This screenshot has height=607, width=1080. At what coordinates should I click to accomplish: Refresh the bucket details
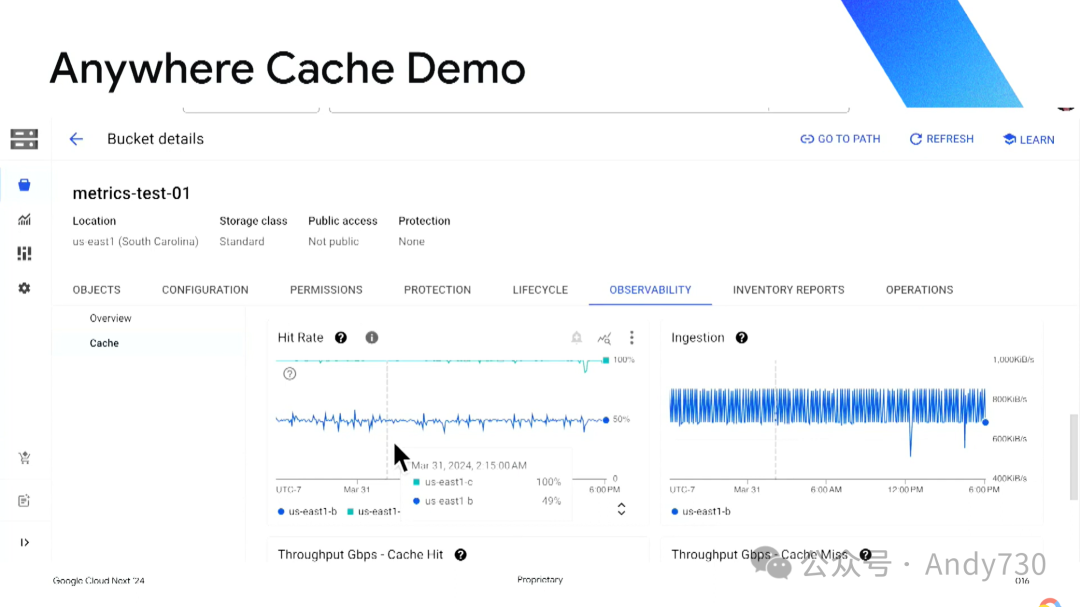[942, 139]
